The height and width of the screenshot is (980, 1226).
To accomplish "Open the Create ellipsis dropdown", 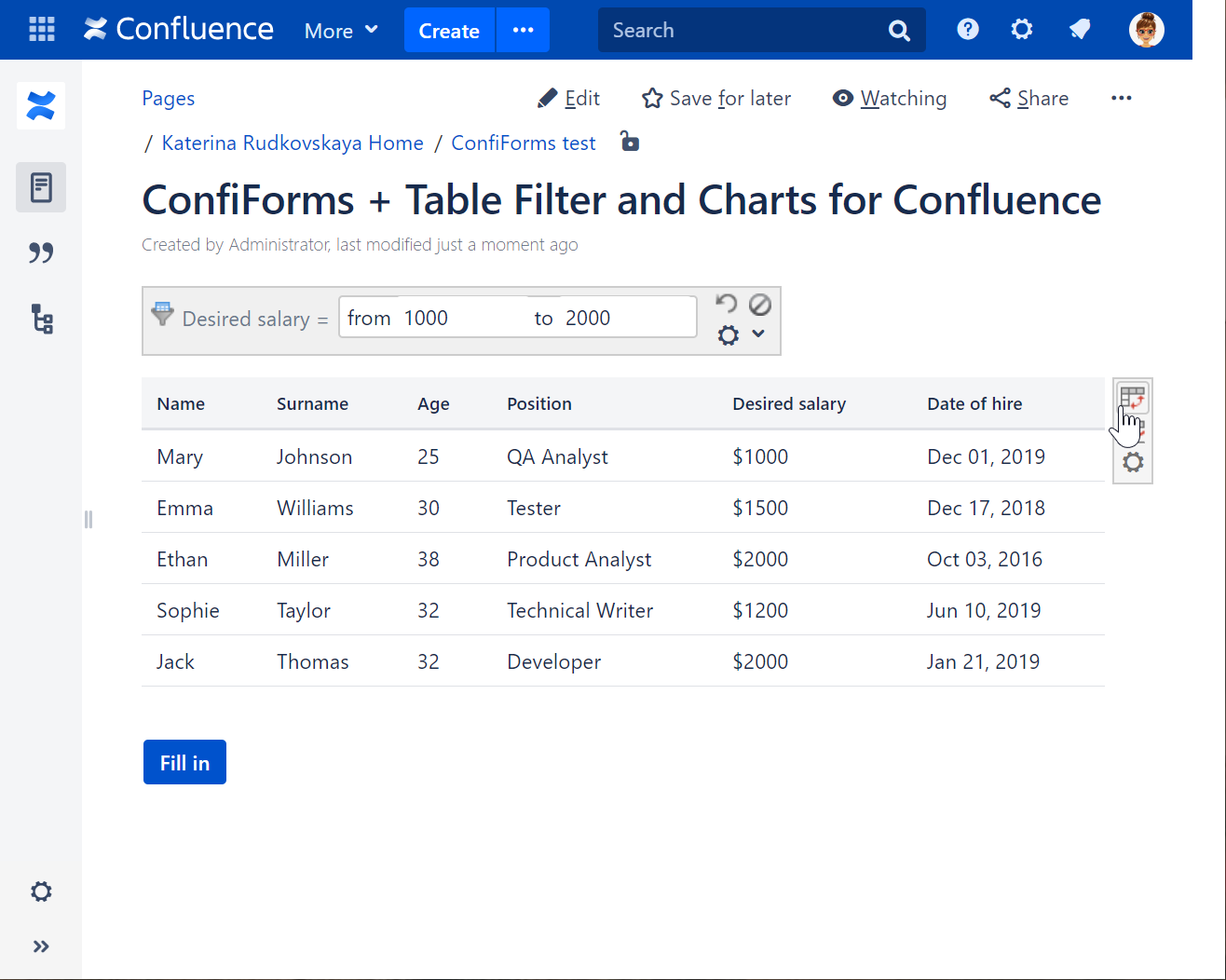I will click(523, 30).
